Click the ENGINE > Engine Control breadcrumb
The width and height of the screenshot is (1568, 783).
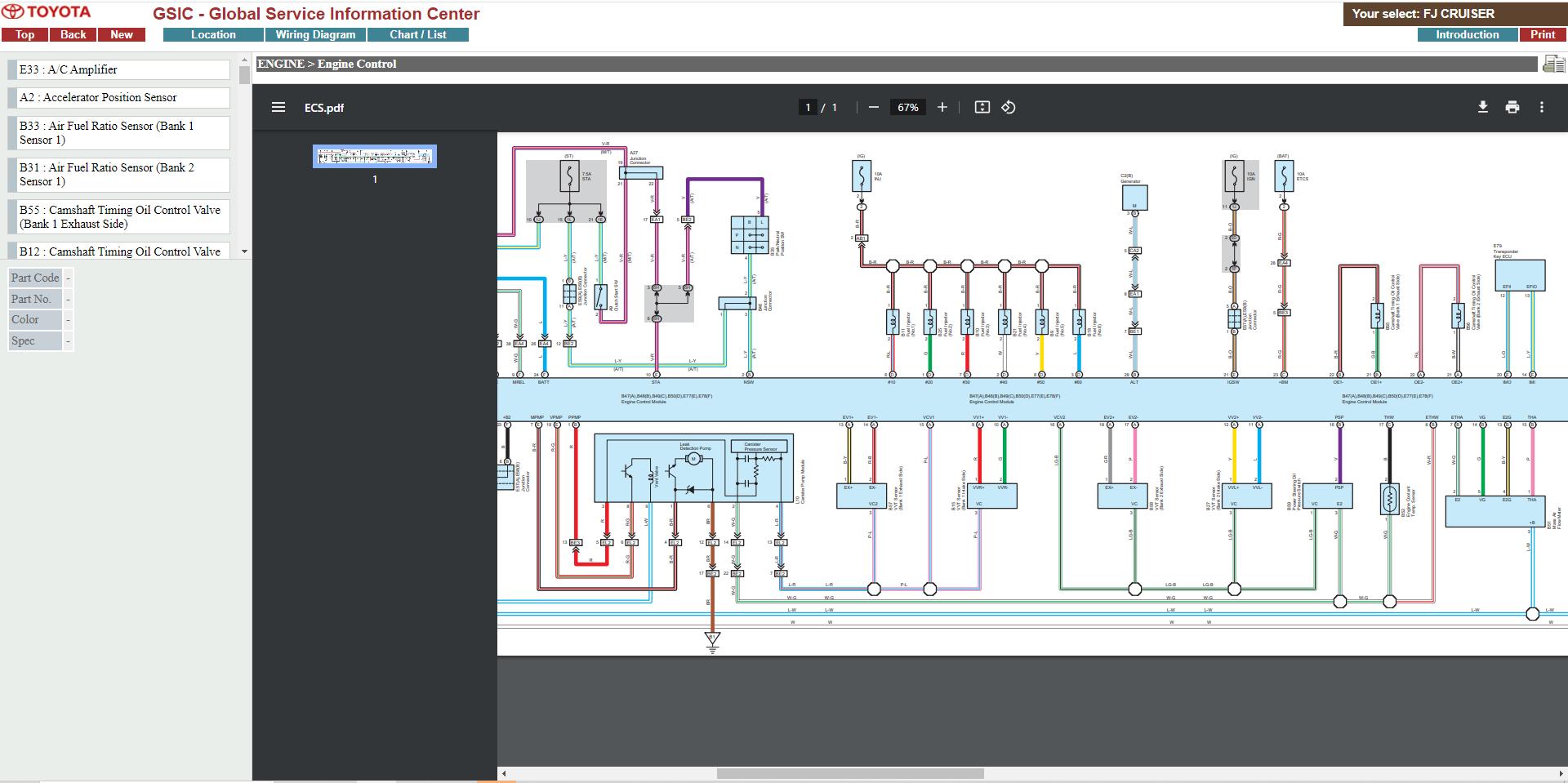point(327,64)
